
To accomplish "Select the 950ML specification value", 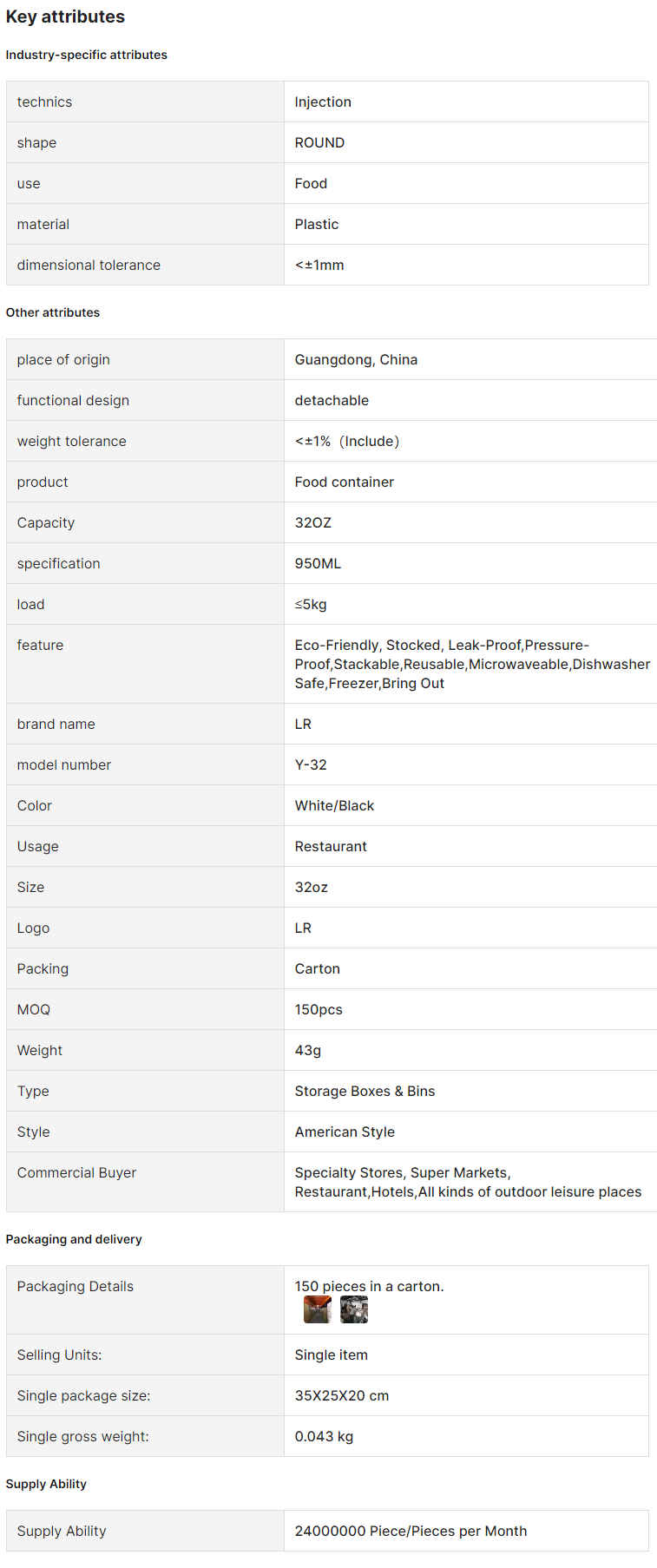I will coord(318,563).
